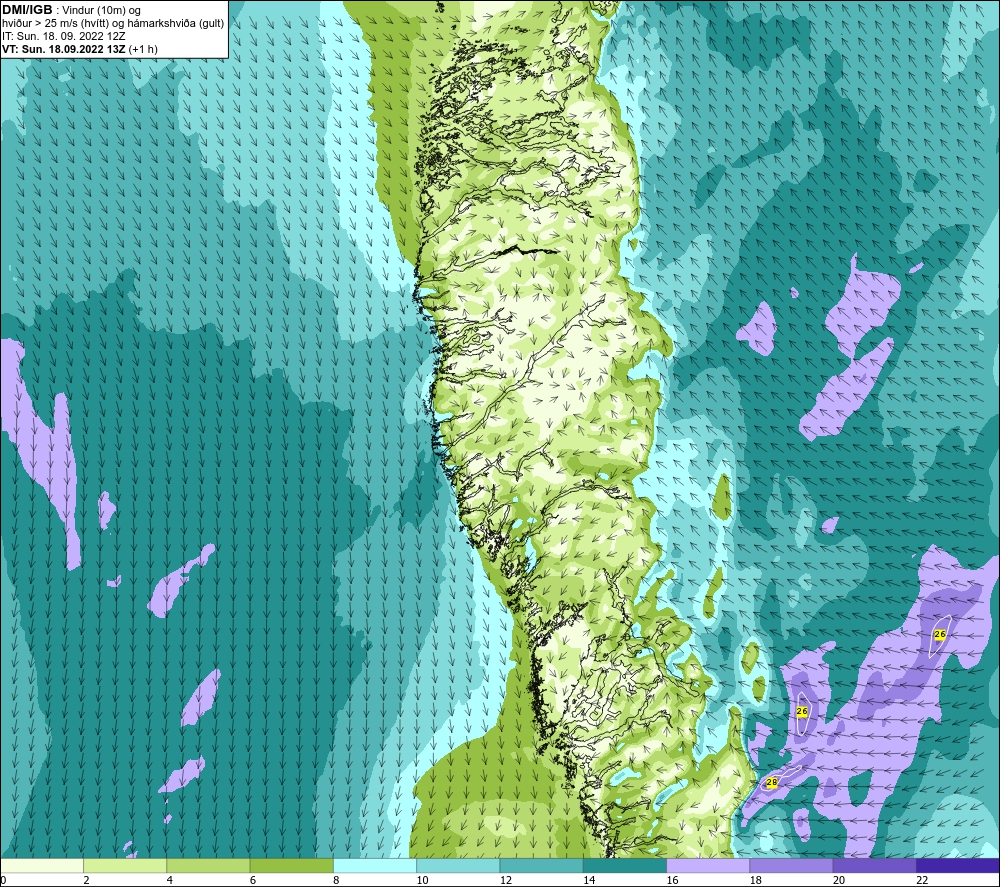
Task: Click the legend scale value '14'
Action: 589,881
